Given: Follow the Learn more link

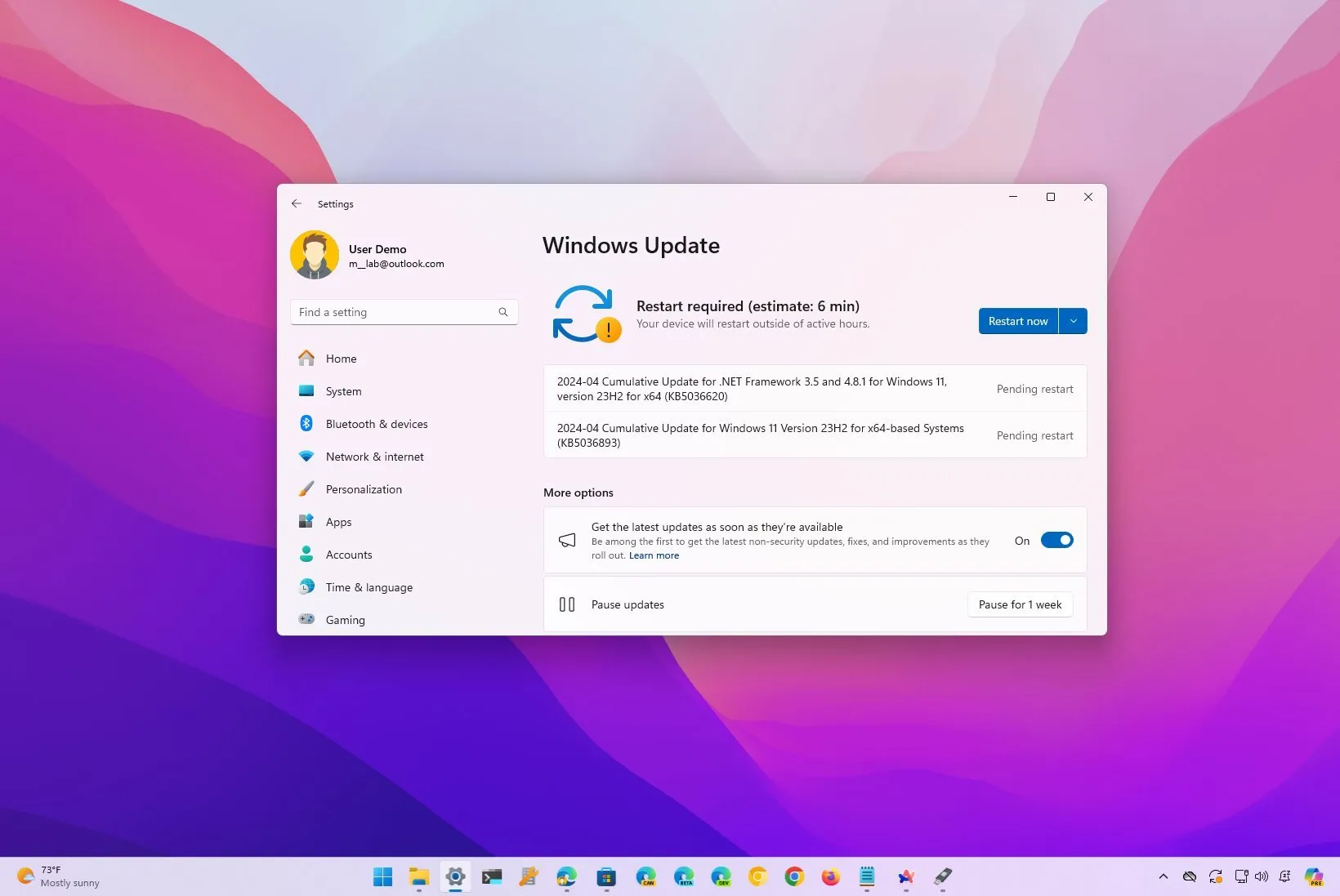Looking at the screenshot, I should tap(654, 555).
